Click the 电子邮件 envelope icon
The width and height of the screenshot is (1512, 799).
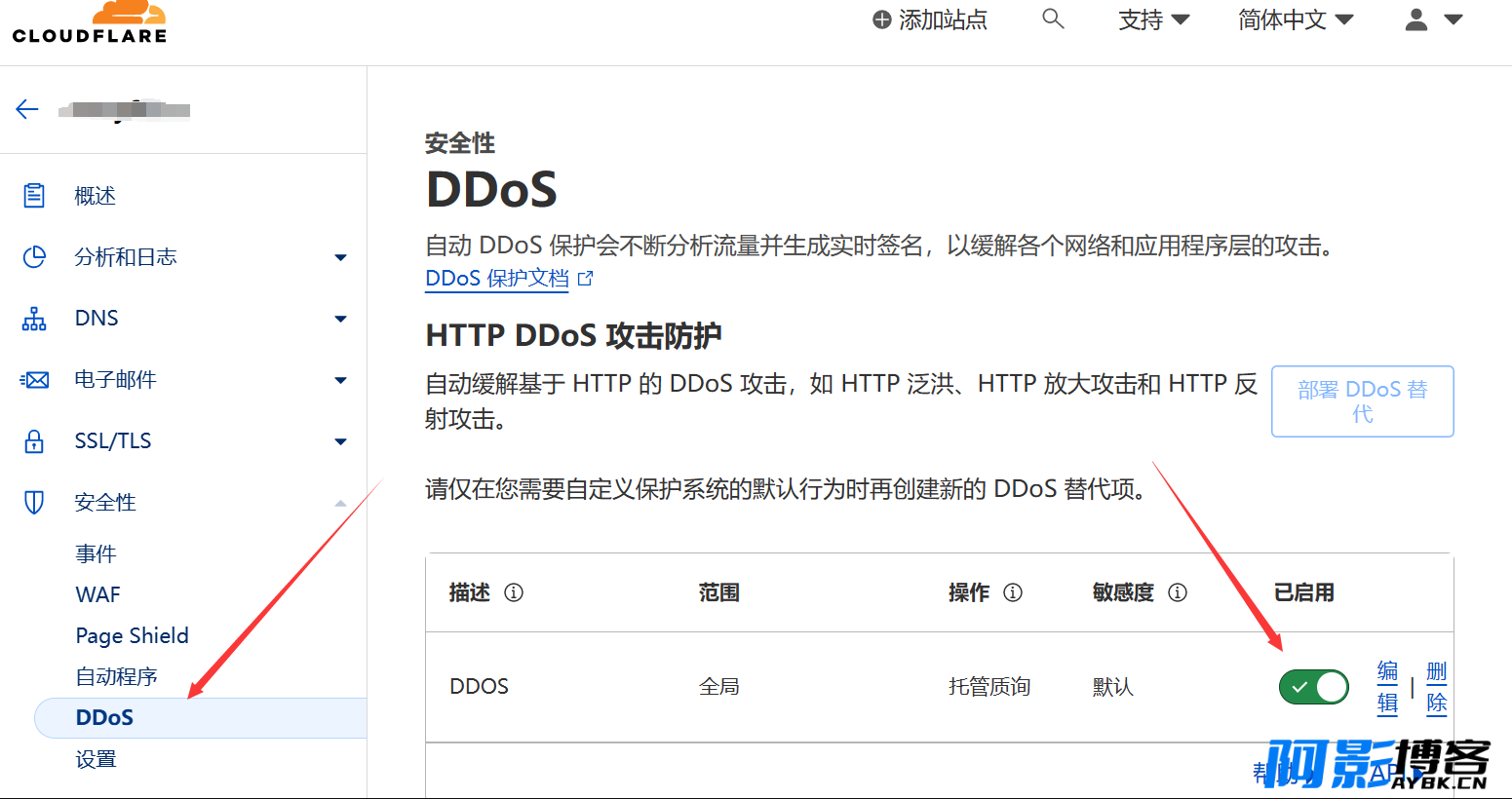point(34,380)
